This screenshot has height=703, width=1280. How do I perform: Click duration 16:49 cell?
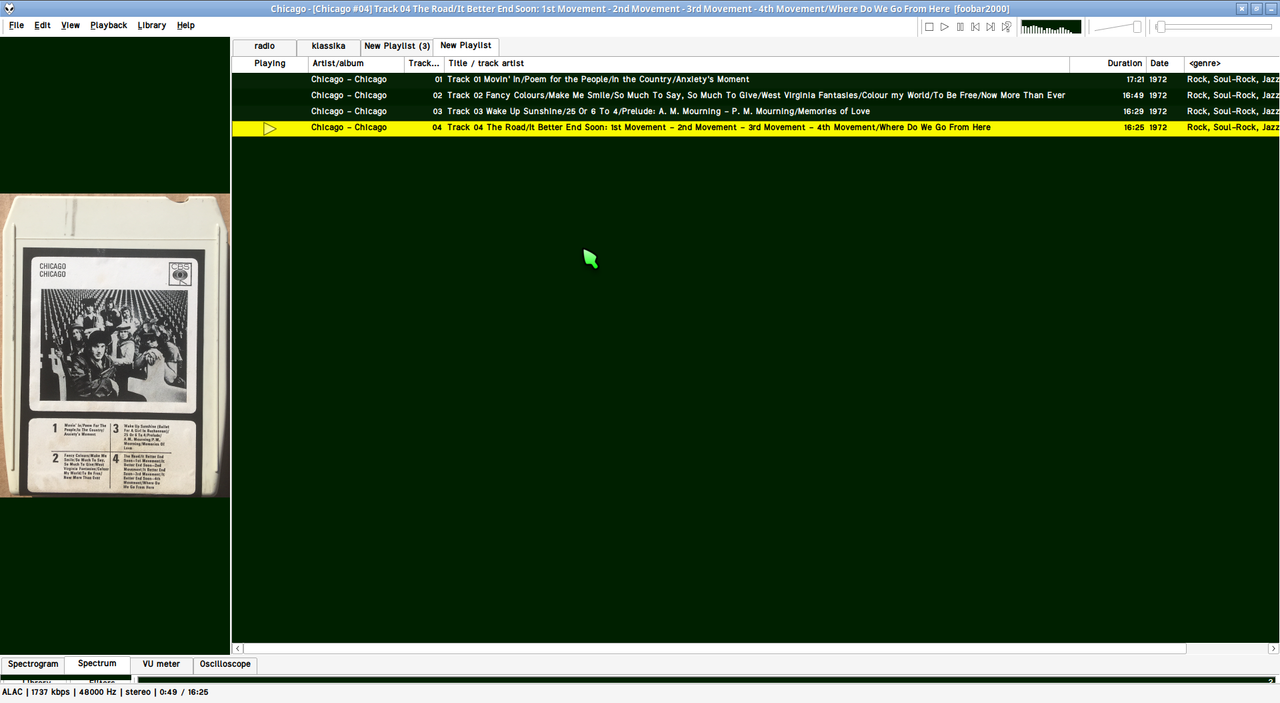pos(1134,96)
